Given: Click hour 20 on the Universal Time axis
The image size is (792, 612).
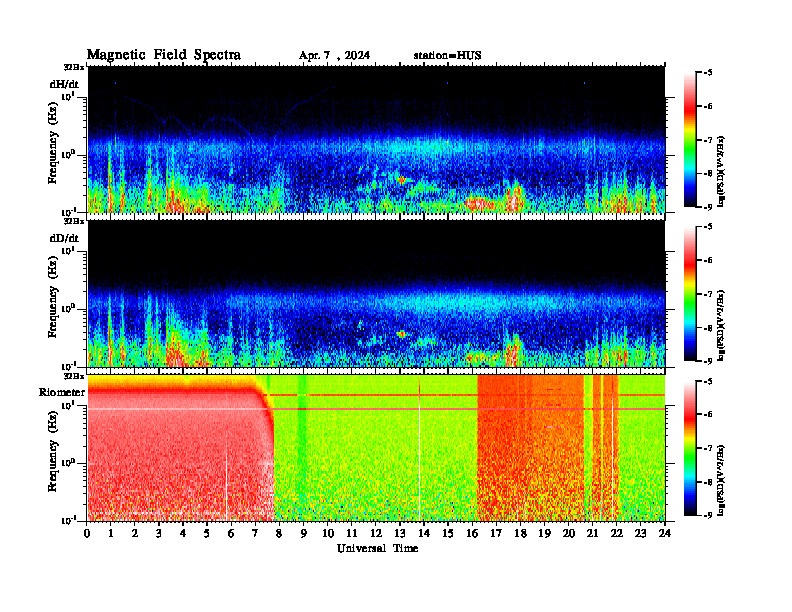Looking at the screenshot, I should [569, 534].
